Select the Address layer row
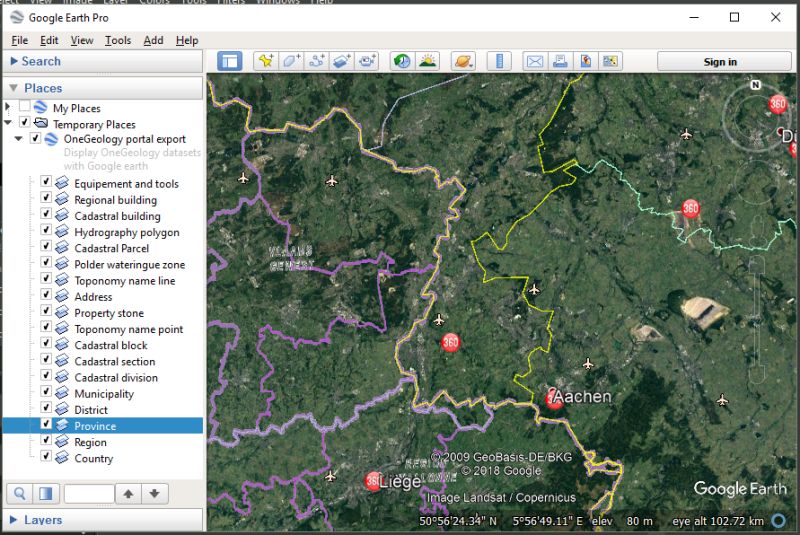Viewport: 800px width, 535px height. click(93, 297)
